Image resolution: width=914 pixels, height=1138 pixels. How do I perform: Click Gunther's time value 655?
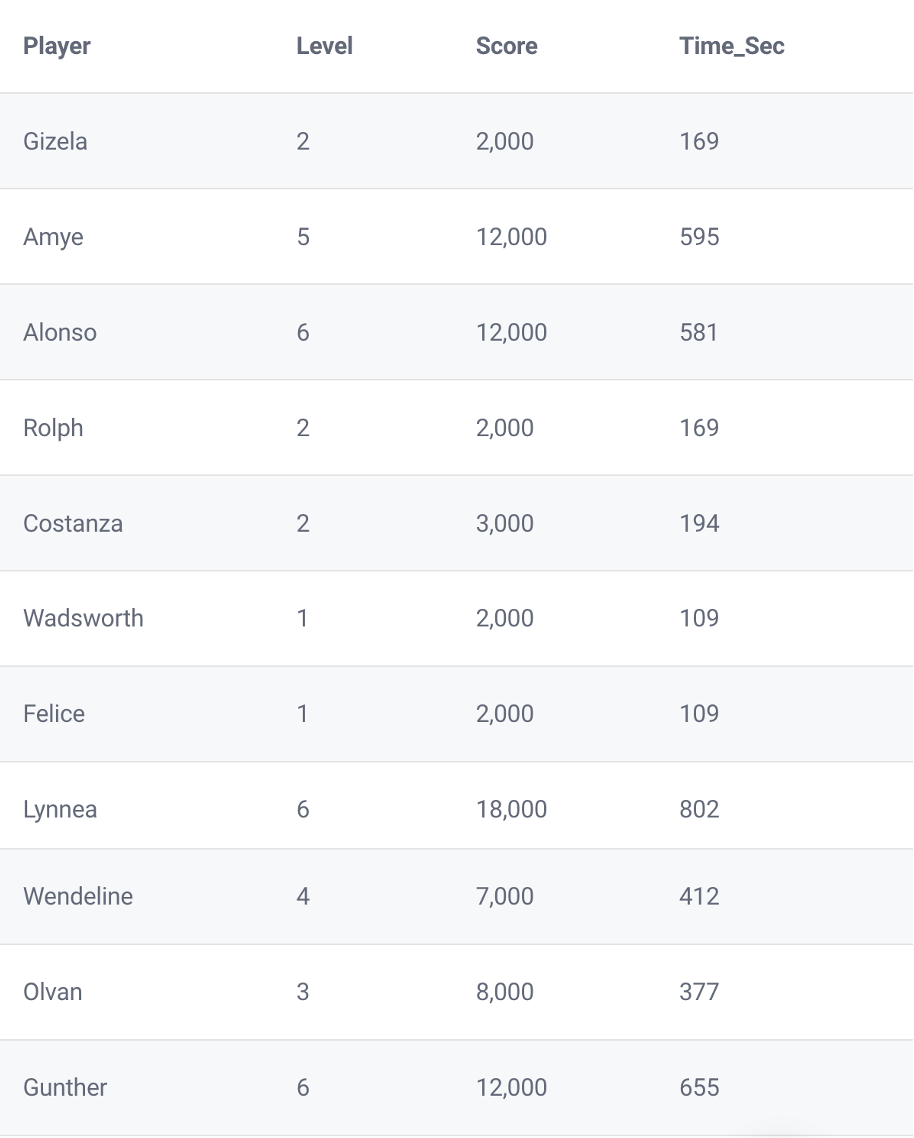[x=699, y=1088]
